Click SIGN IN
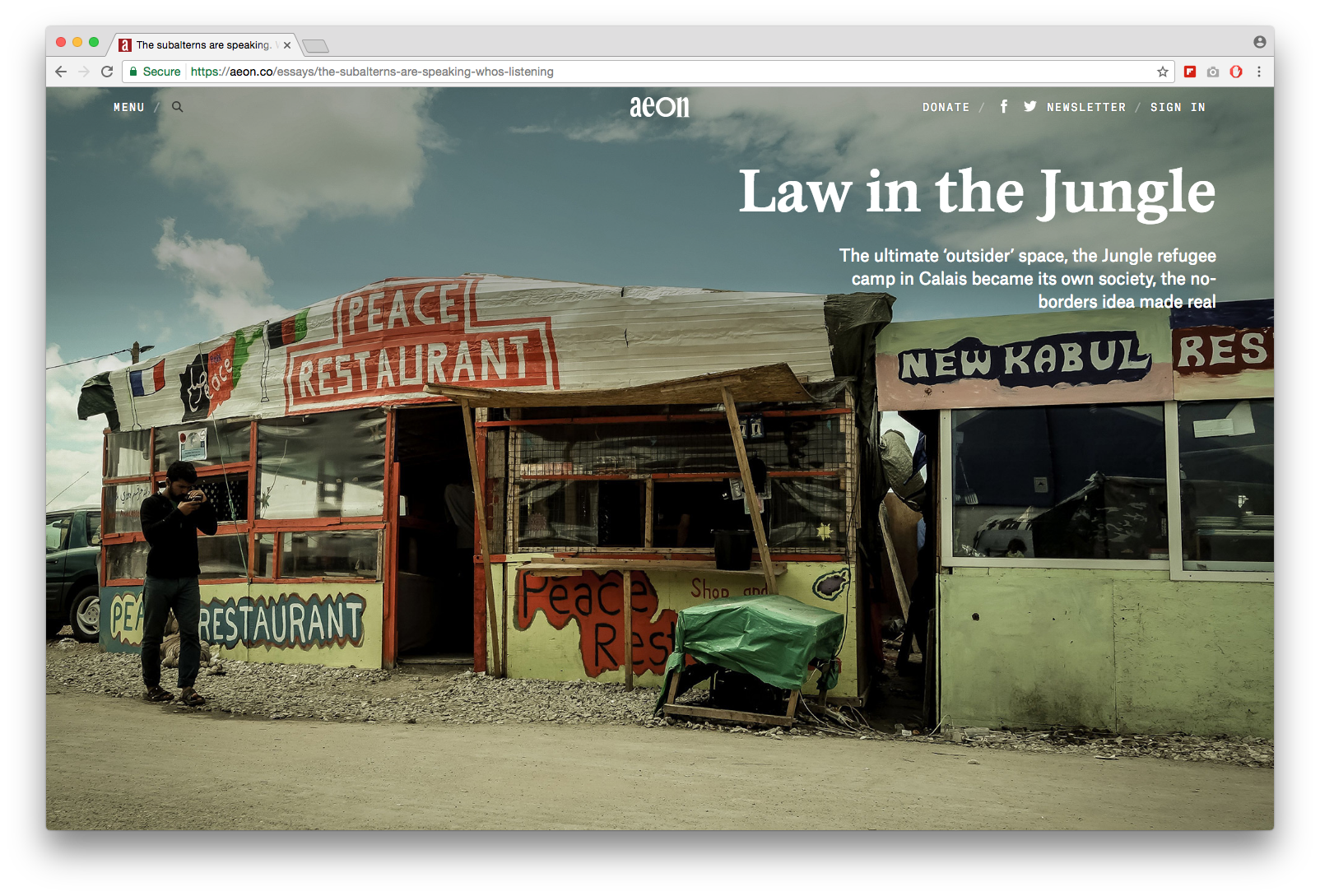Viewport: 1320px width, 896px height. (1178, 107)
